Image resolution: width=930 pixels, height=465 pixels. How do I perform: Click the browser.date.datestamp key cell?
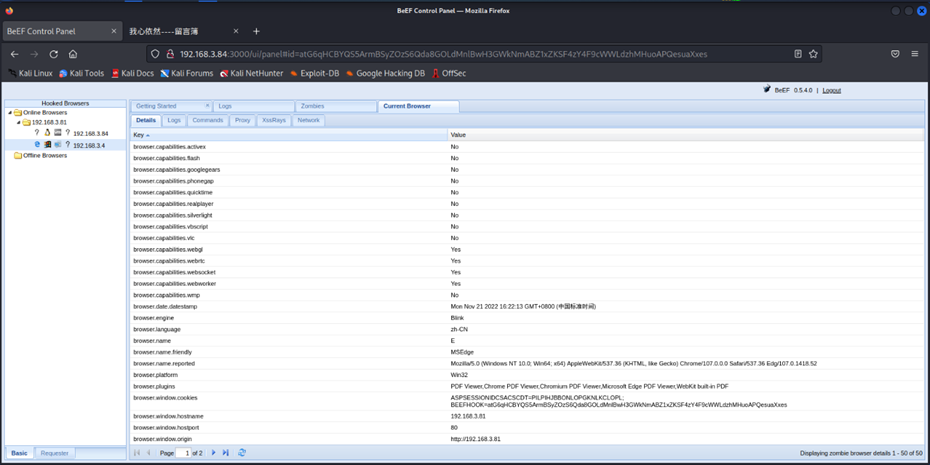tap(289, 307)
